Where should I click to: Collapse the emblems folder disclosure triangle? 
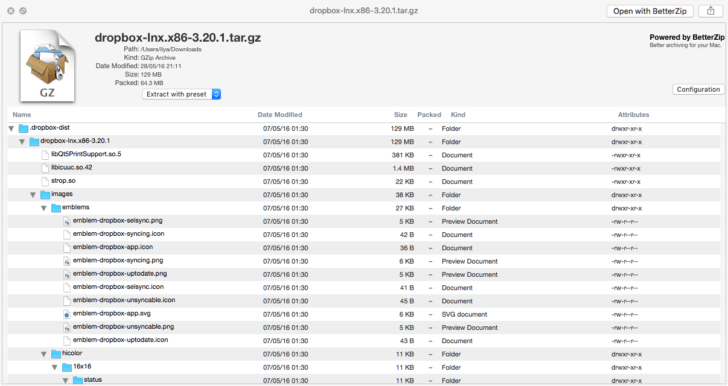(x=44, y=209)
